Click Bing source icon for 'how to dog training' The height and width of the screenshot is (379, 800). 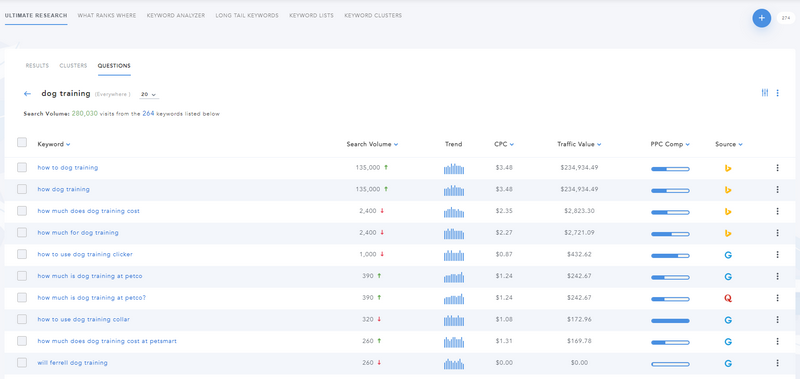(x=728, y=168)
